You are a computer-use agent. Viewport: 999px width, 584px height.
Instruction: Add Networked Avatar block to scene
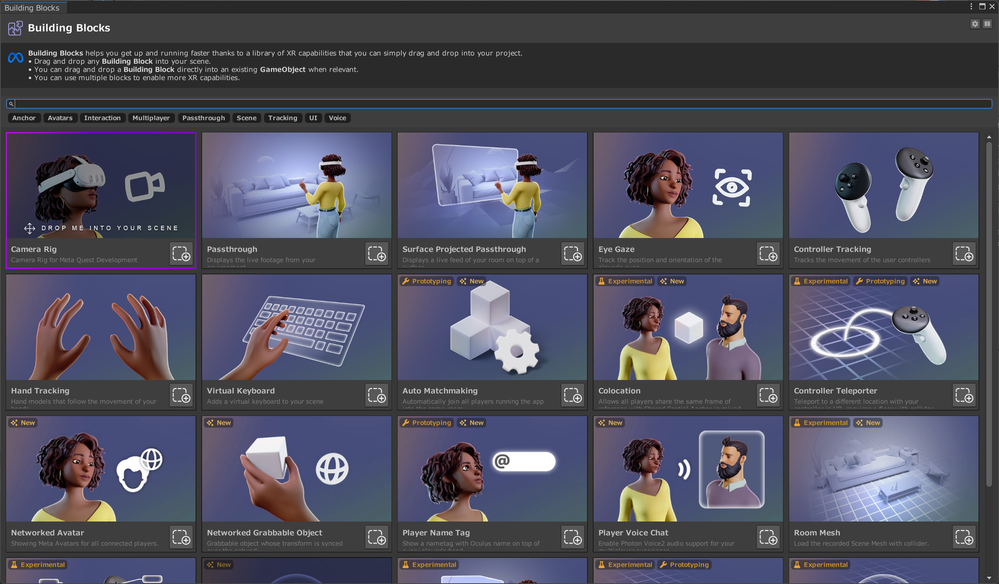tap(182, 537)
